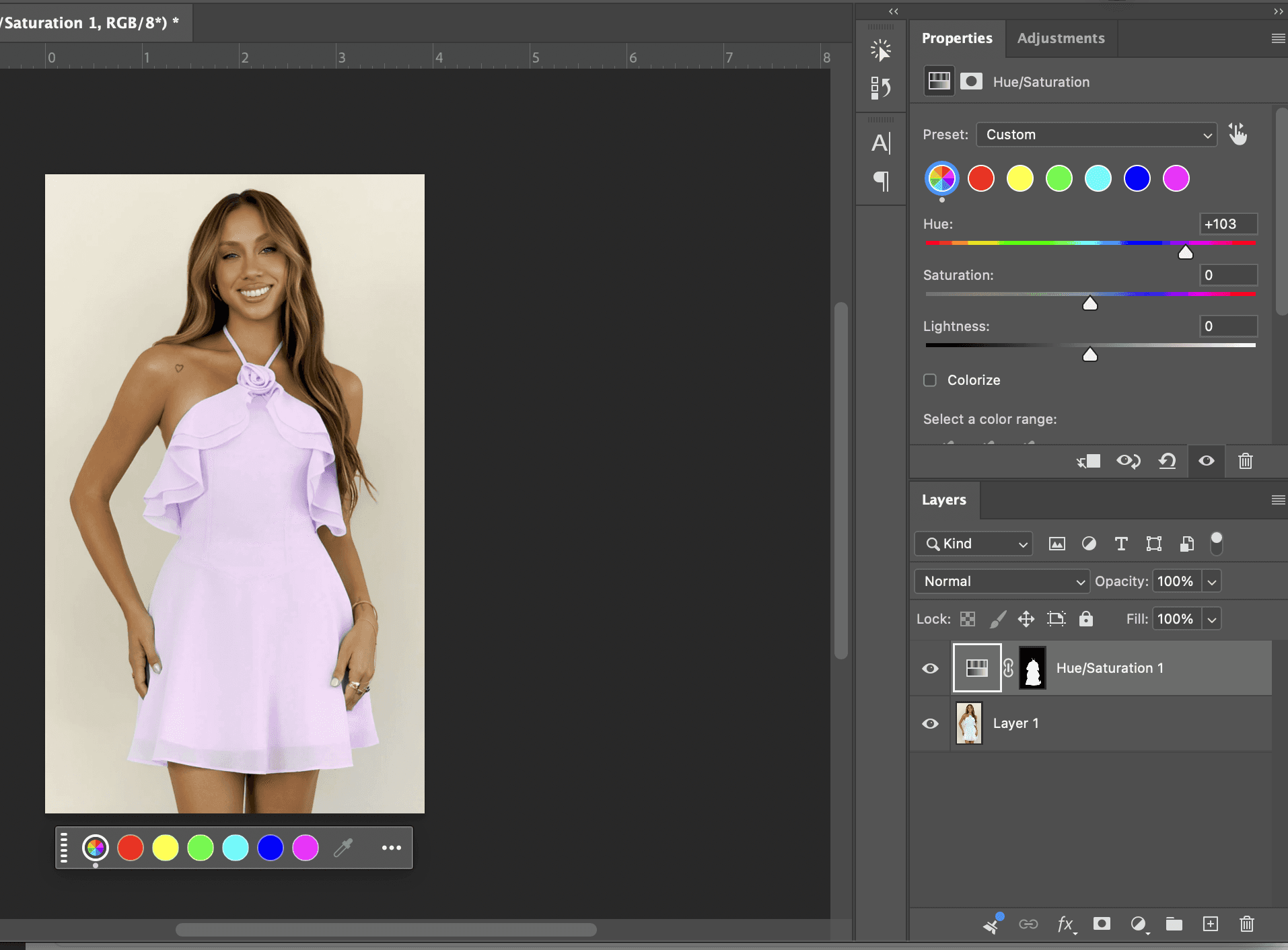The height and width of the screenshot is (950, 1288).
Task: Click the Saturation slider handle
Action: click(1090, 303)
